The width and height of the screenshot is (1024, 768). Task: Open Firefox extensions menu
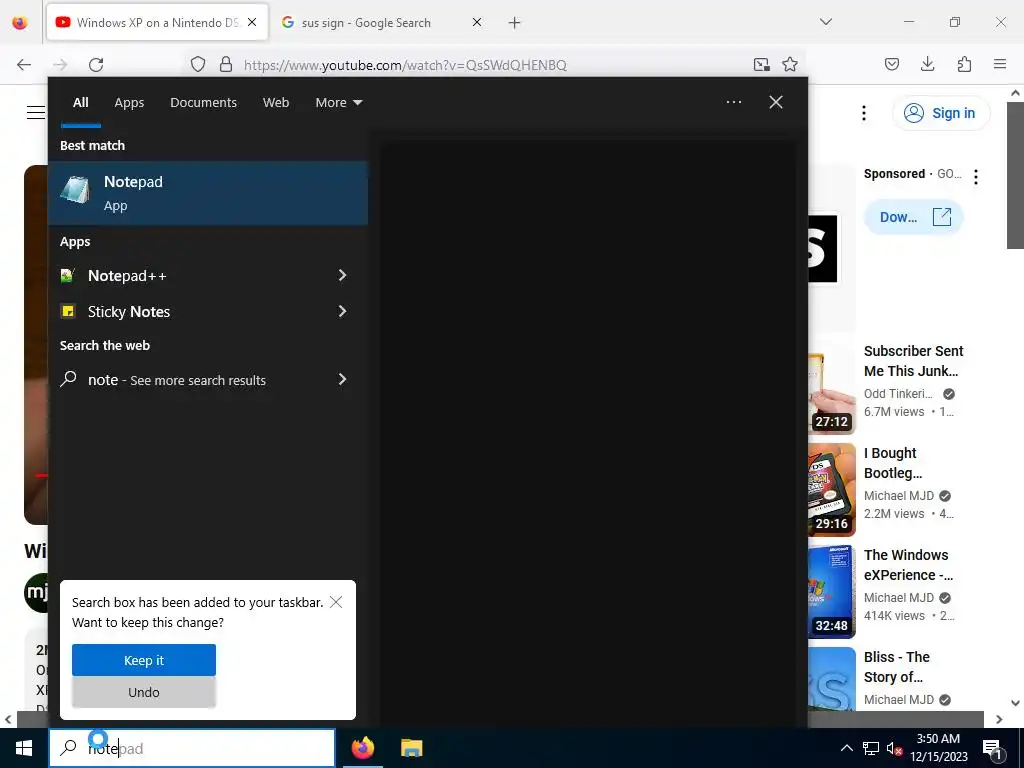(964, 64)
